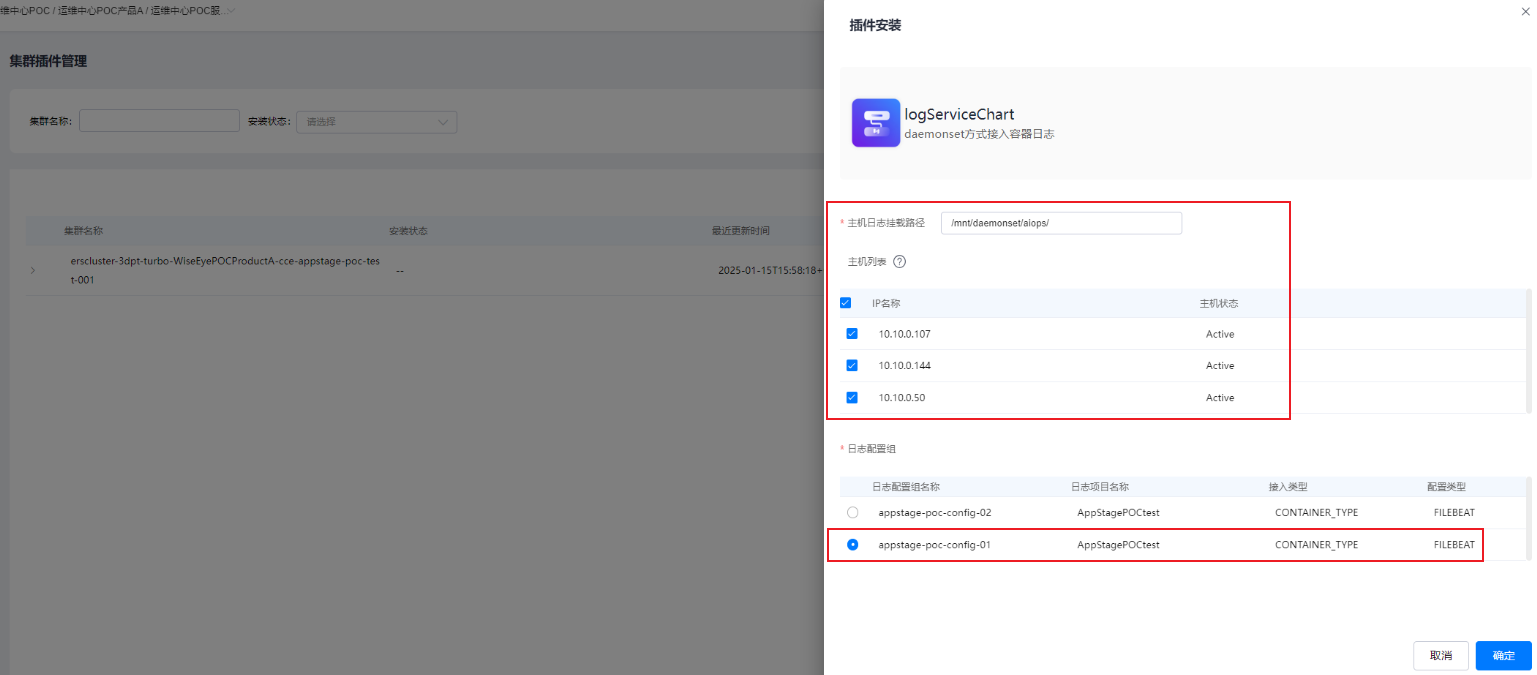Click the logServiceChart plugin icon
The width and height of the screenshot is (1537, 675).
tap(876, 123)
